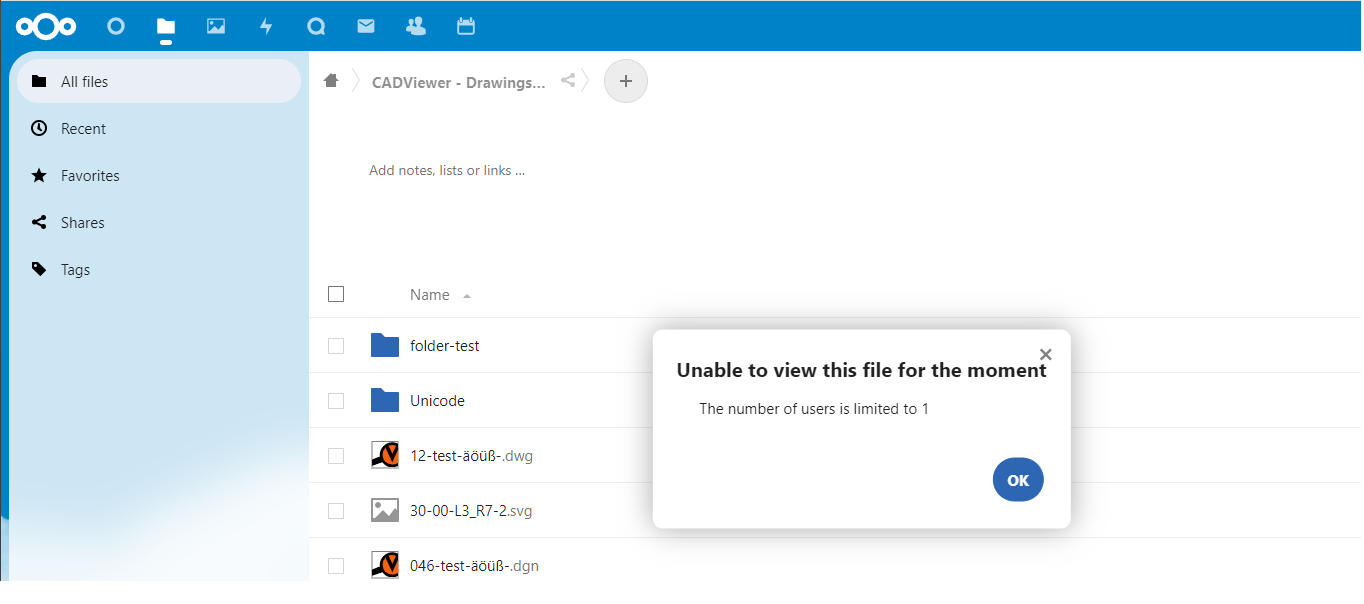Click the 'Add notes, lists or links' field

(x=447, y=170)
